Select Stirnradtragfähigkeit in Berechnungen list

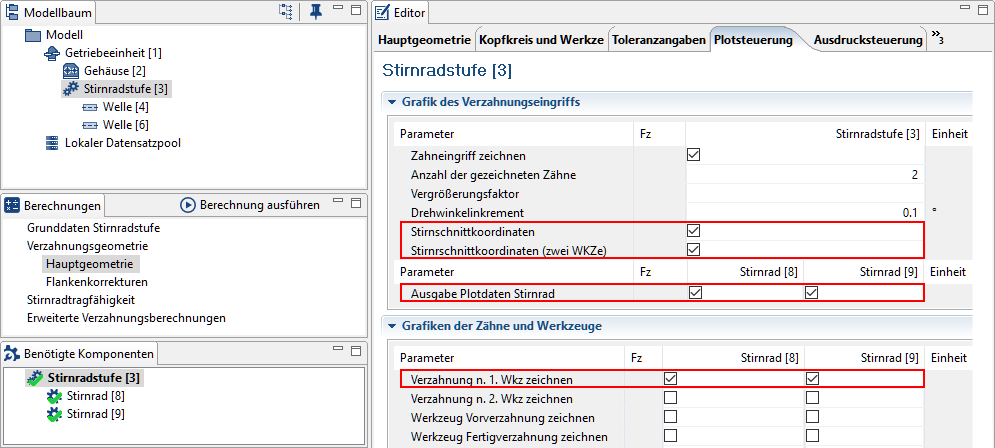81,300
